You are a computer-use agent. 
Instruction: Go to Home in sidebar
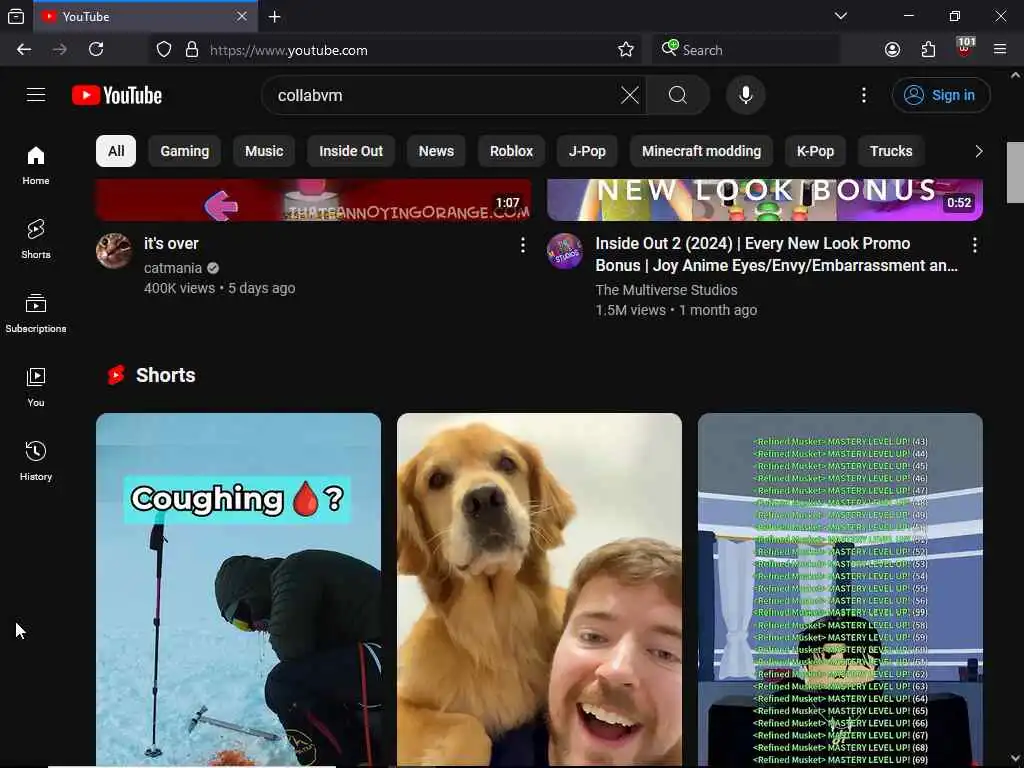pyautogui.click(x=36, y=165)
